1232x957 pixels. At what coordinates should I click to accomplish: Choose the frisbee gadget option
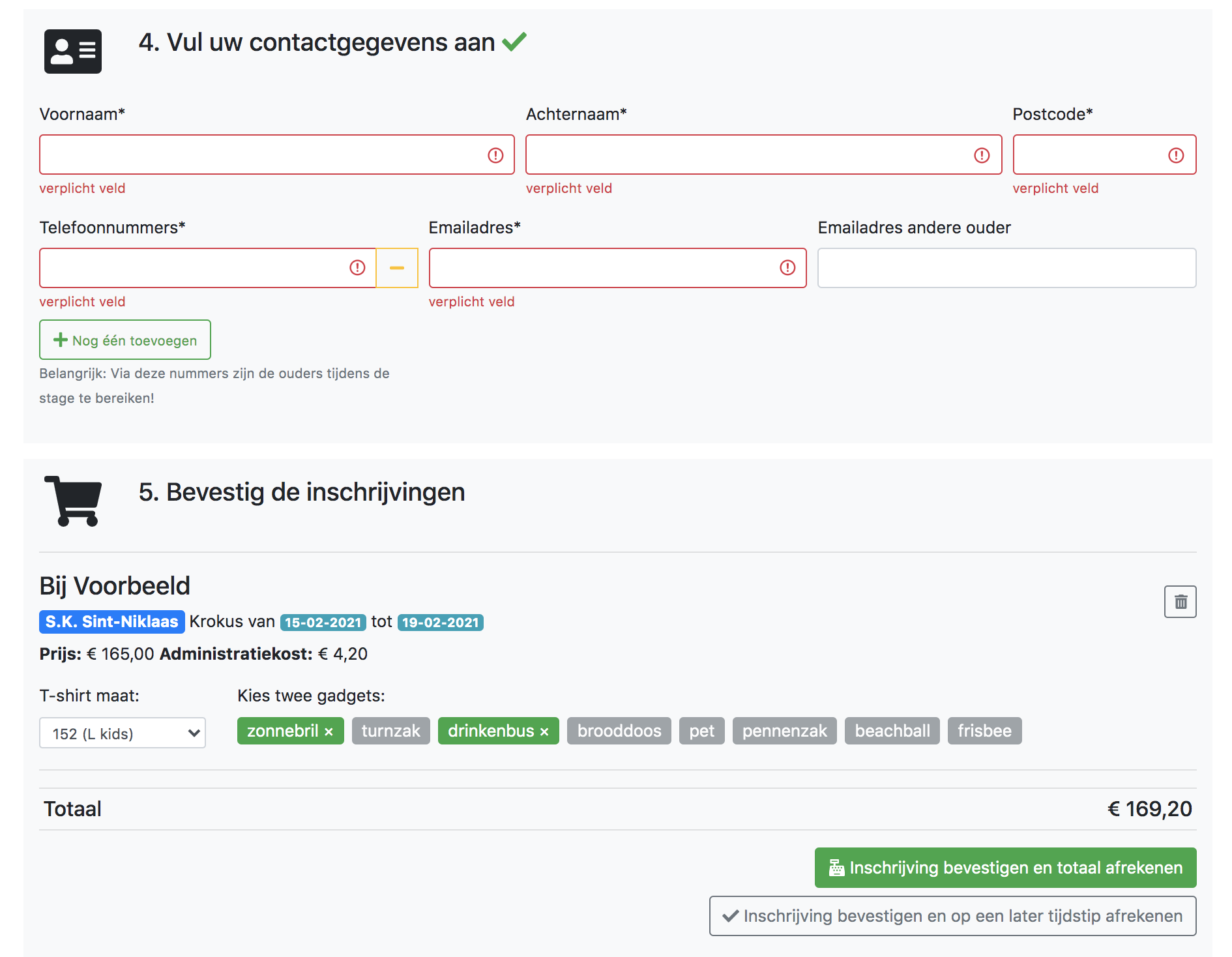pos(984,731)
